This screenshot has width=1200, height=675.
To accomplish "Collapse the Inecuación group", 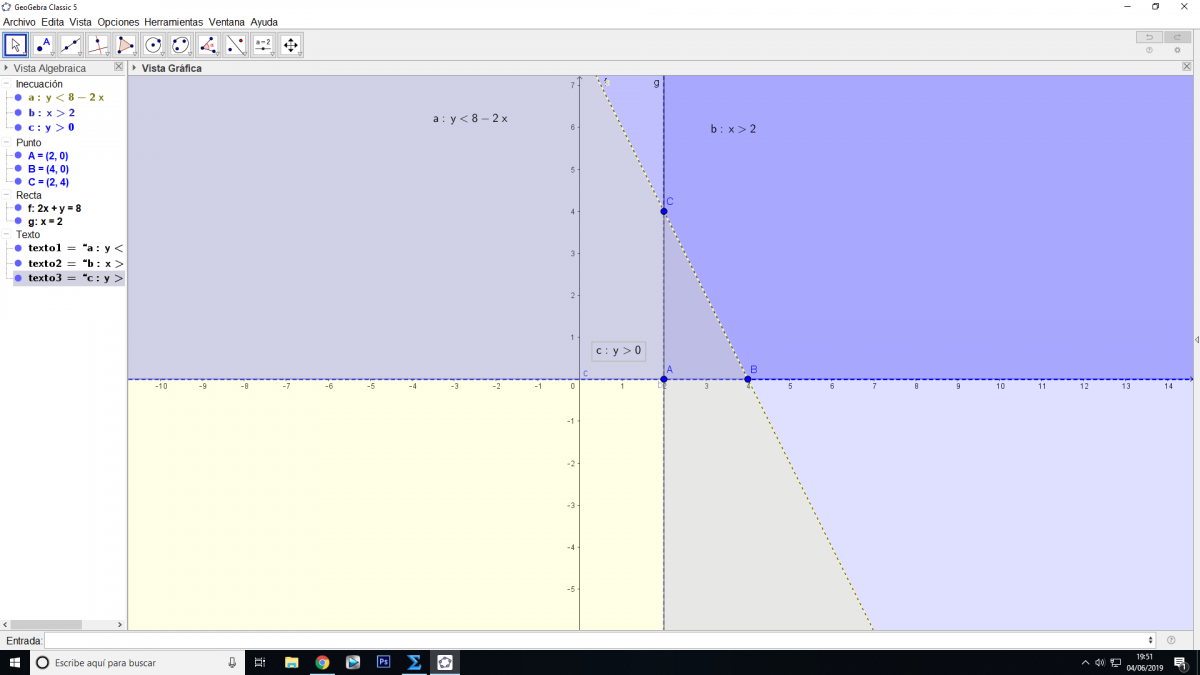I will coord(8,85).
